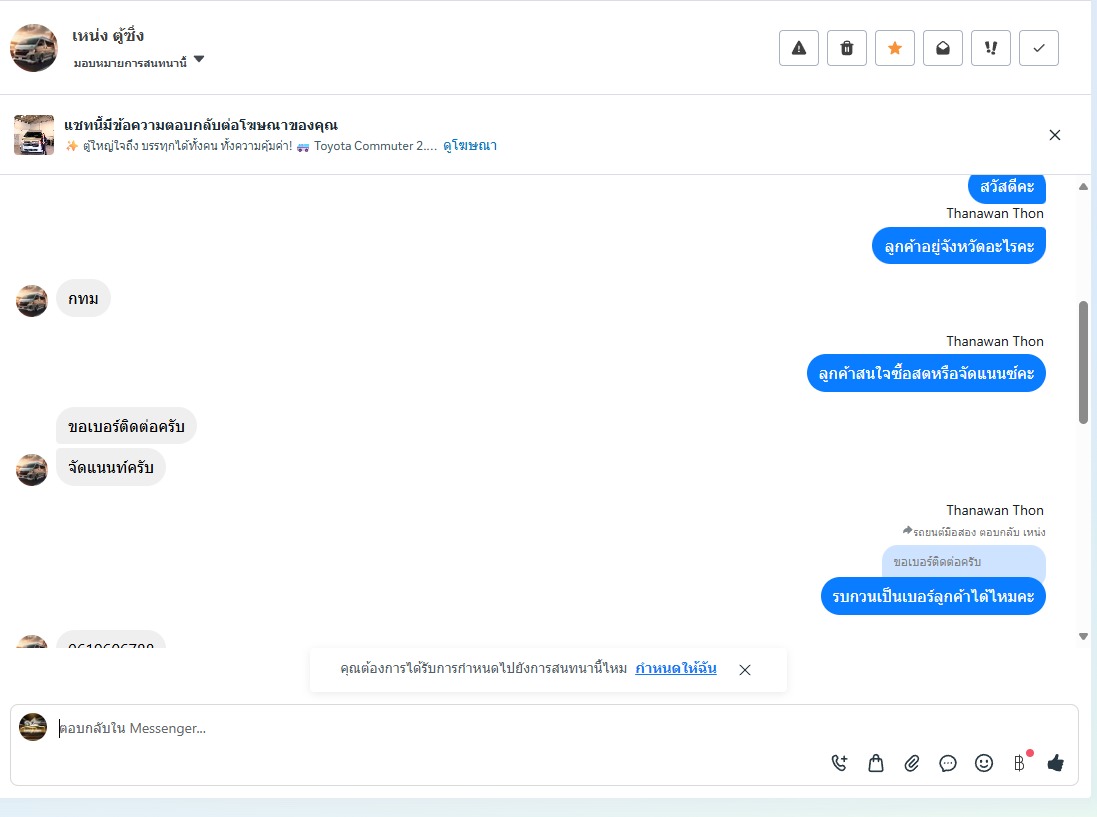Attach a file with paperclip icon
Screen dimensions: 1097x817
tap(912, 763)
